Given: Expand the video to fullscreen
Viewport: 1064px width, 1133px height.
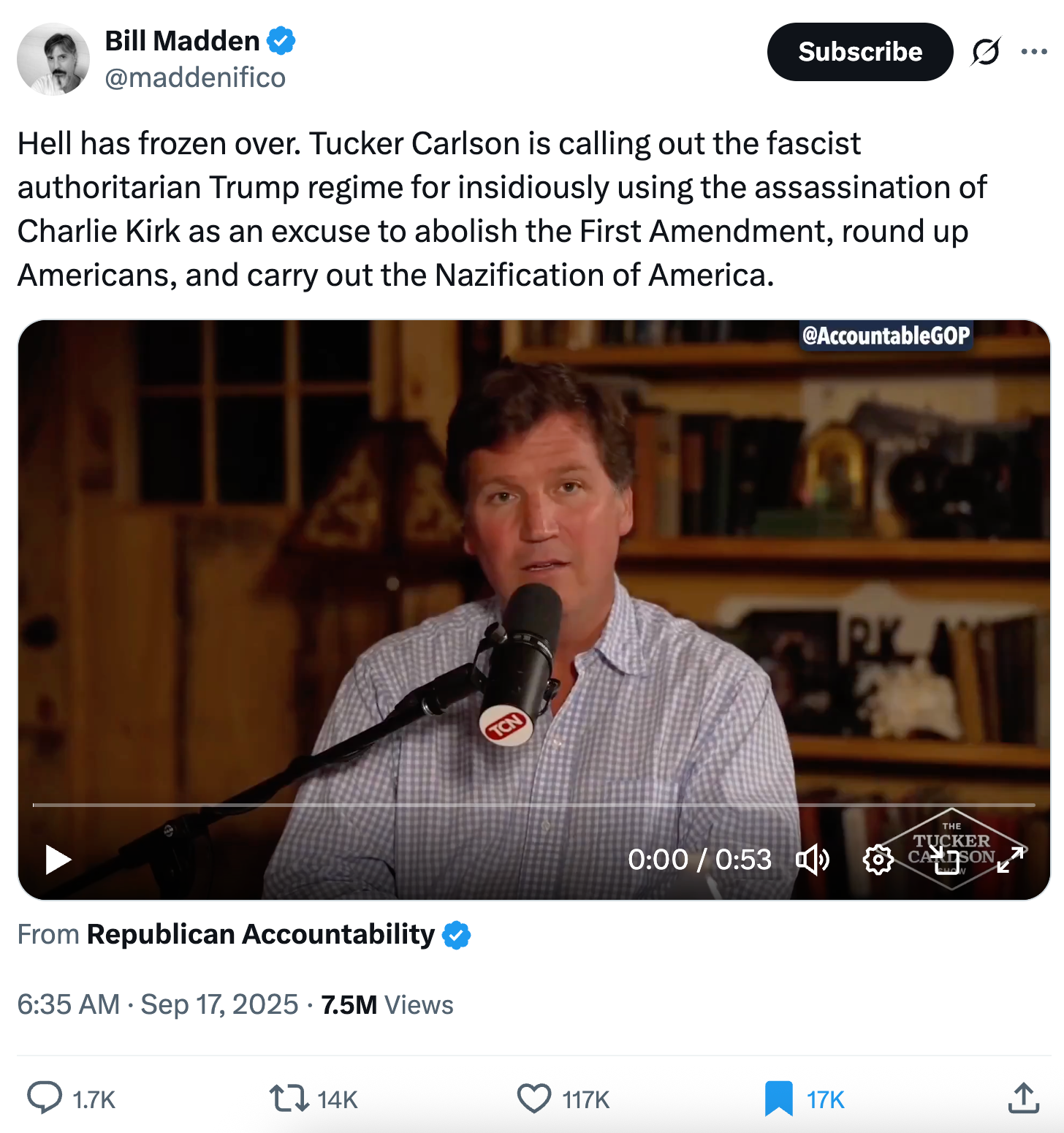Looking at the screenshot, I should pyautogui.click(x=1011, y=860).
